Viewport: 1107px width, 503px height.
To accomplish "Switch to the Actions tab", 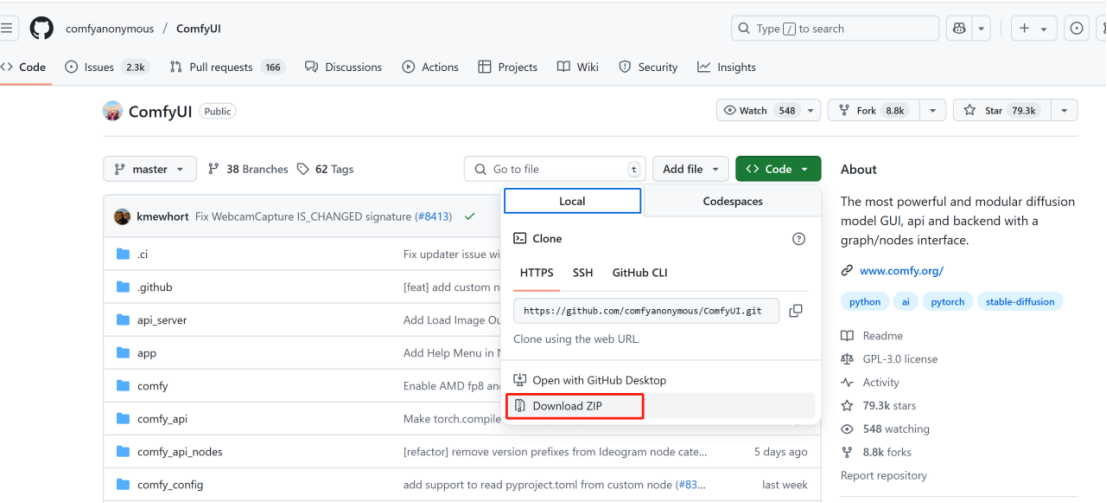I will click(x=430, y=67).
